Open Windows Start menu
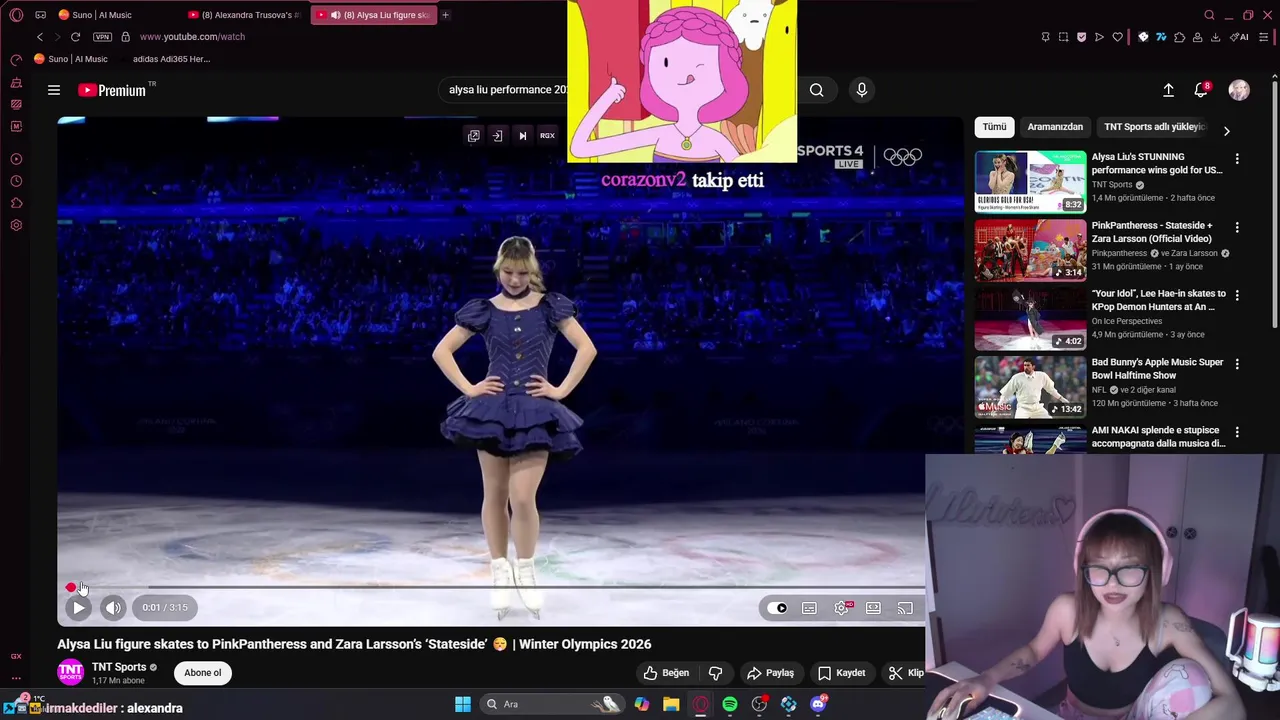This screenshot has width=1280, height=720. 462,704
